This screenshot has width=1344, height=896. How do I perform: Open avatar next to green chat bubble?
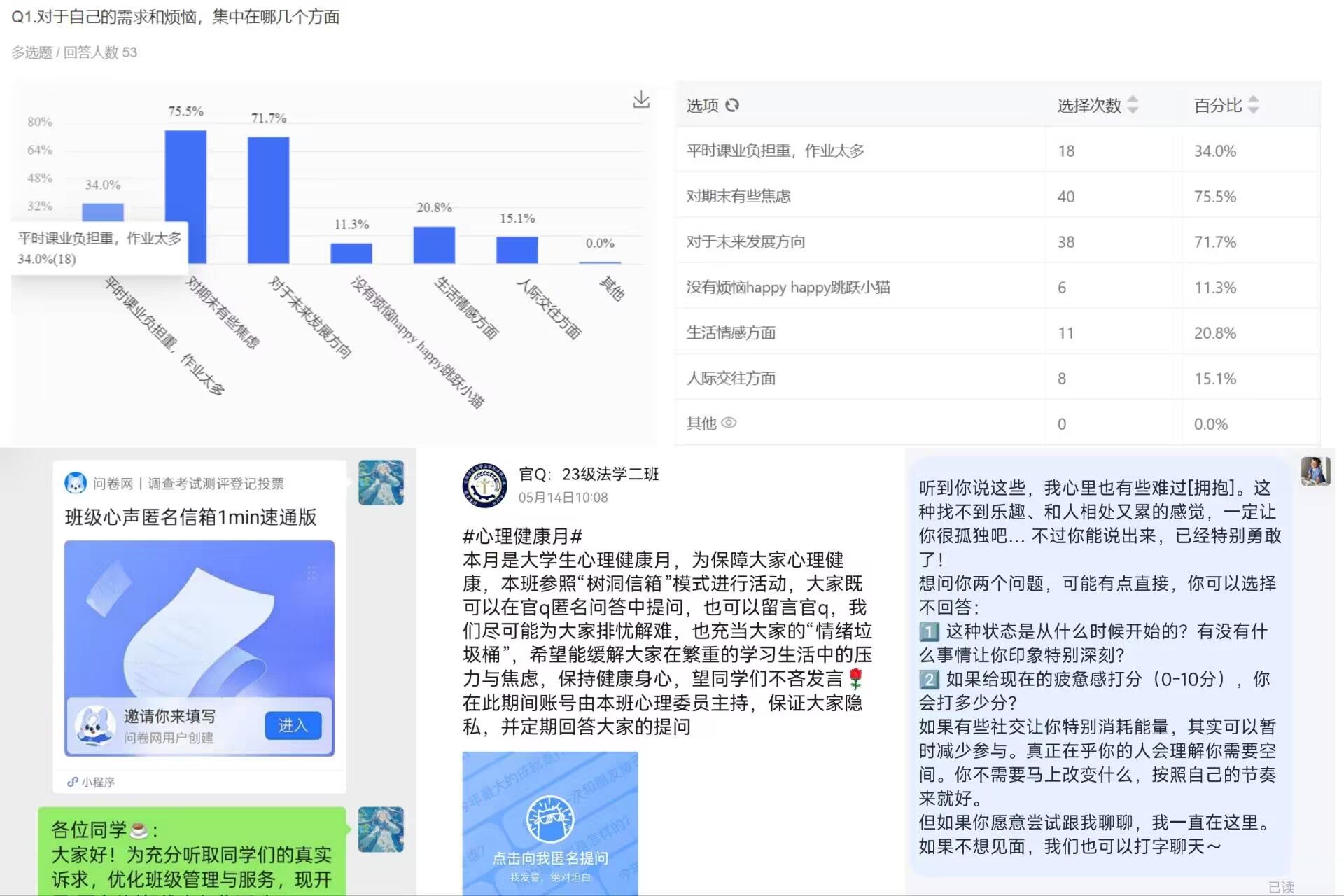(381, 829)
